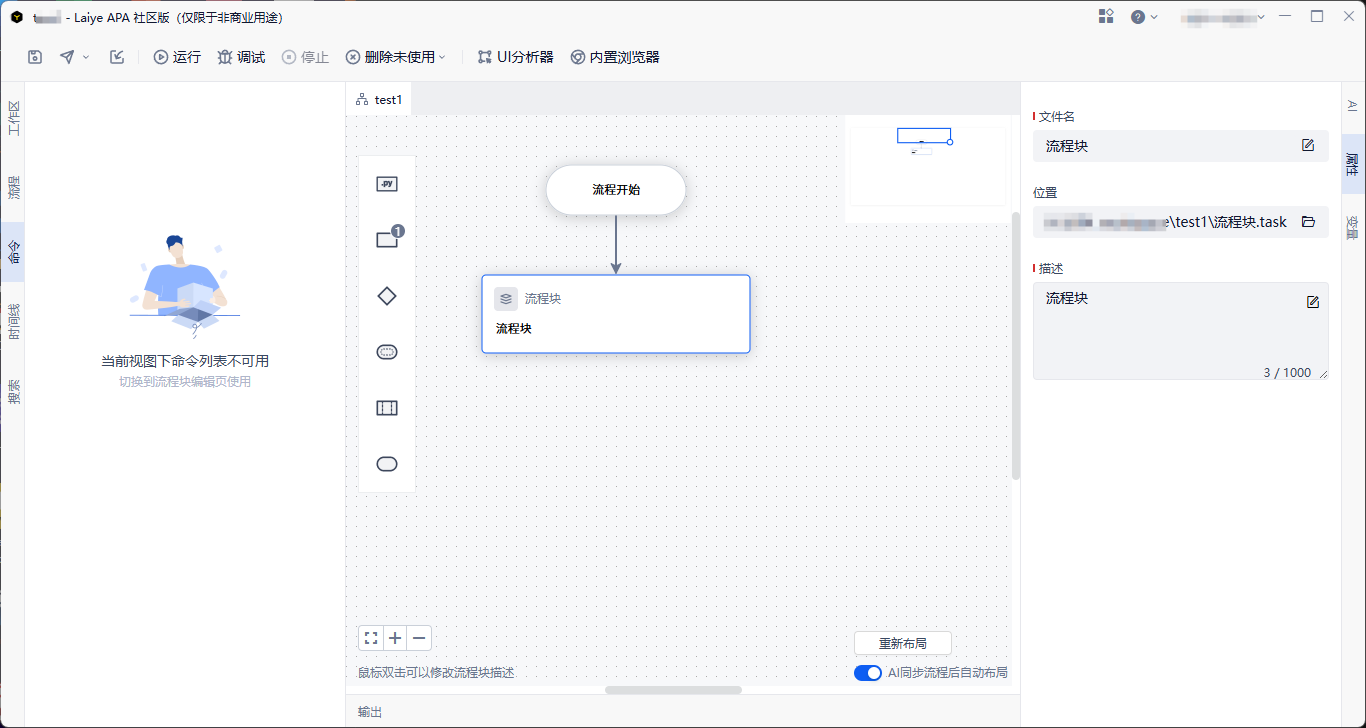Pick the three-column subflow node icon
The image size is (1366, 728).
(387, 408)
